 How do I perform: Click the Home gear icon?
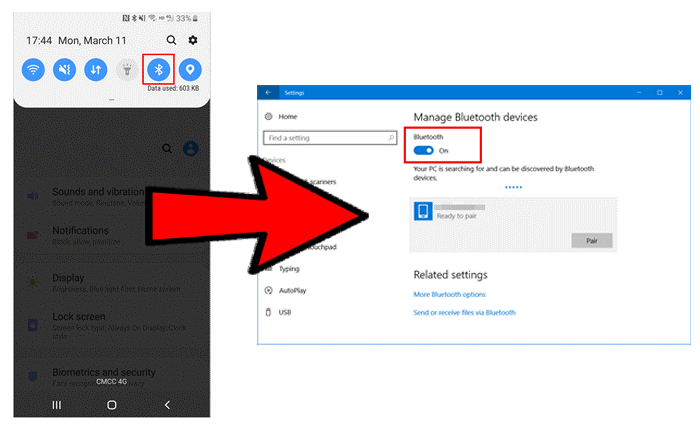pos(268,116)
